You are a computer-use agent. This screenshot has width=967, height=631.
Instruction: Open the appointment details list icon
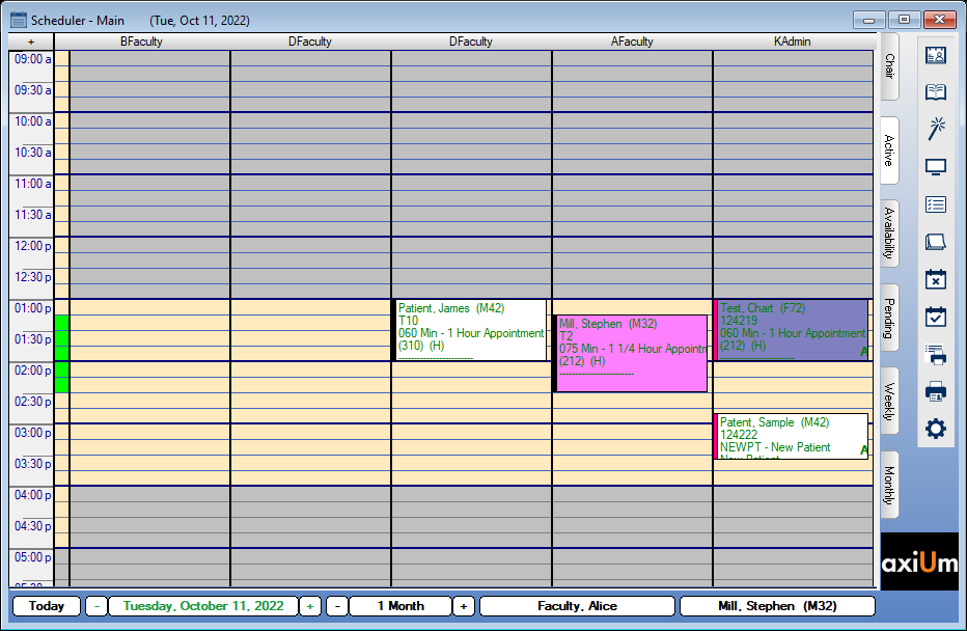click(936, 203)
